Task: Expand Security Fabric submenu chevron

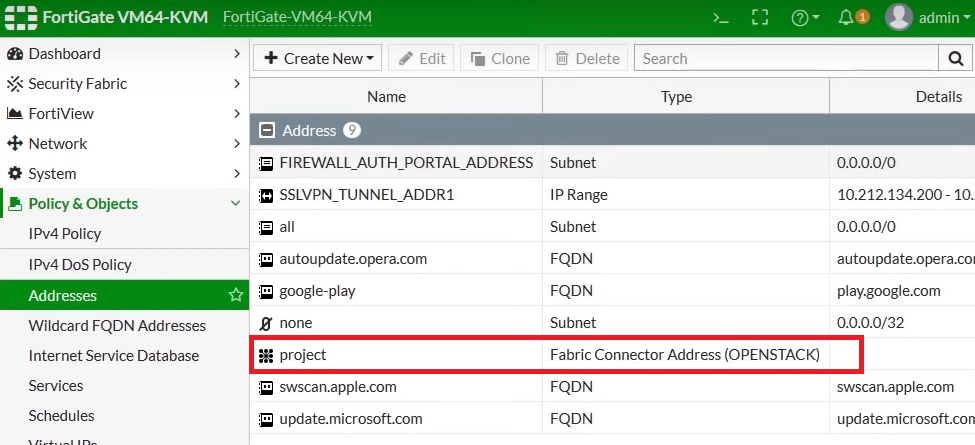Action: click(236, 84)
